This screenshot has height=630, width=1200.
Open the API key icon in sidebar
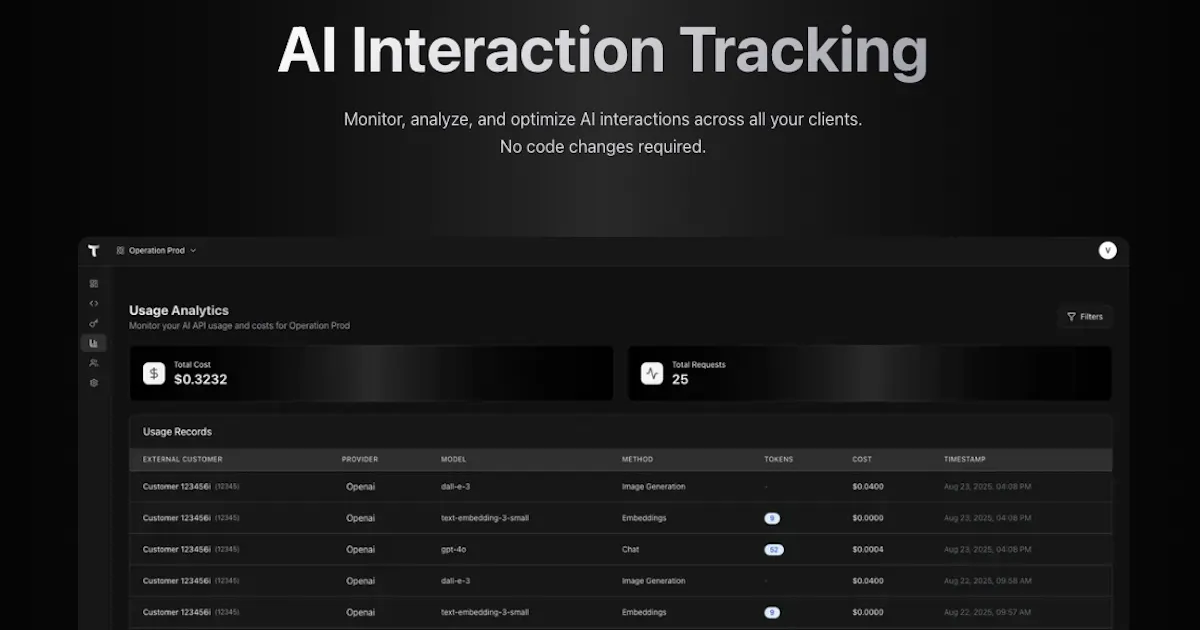94,323
